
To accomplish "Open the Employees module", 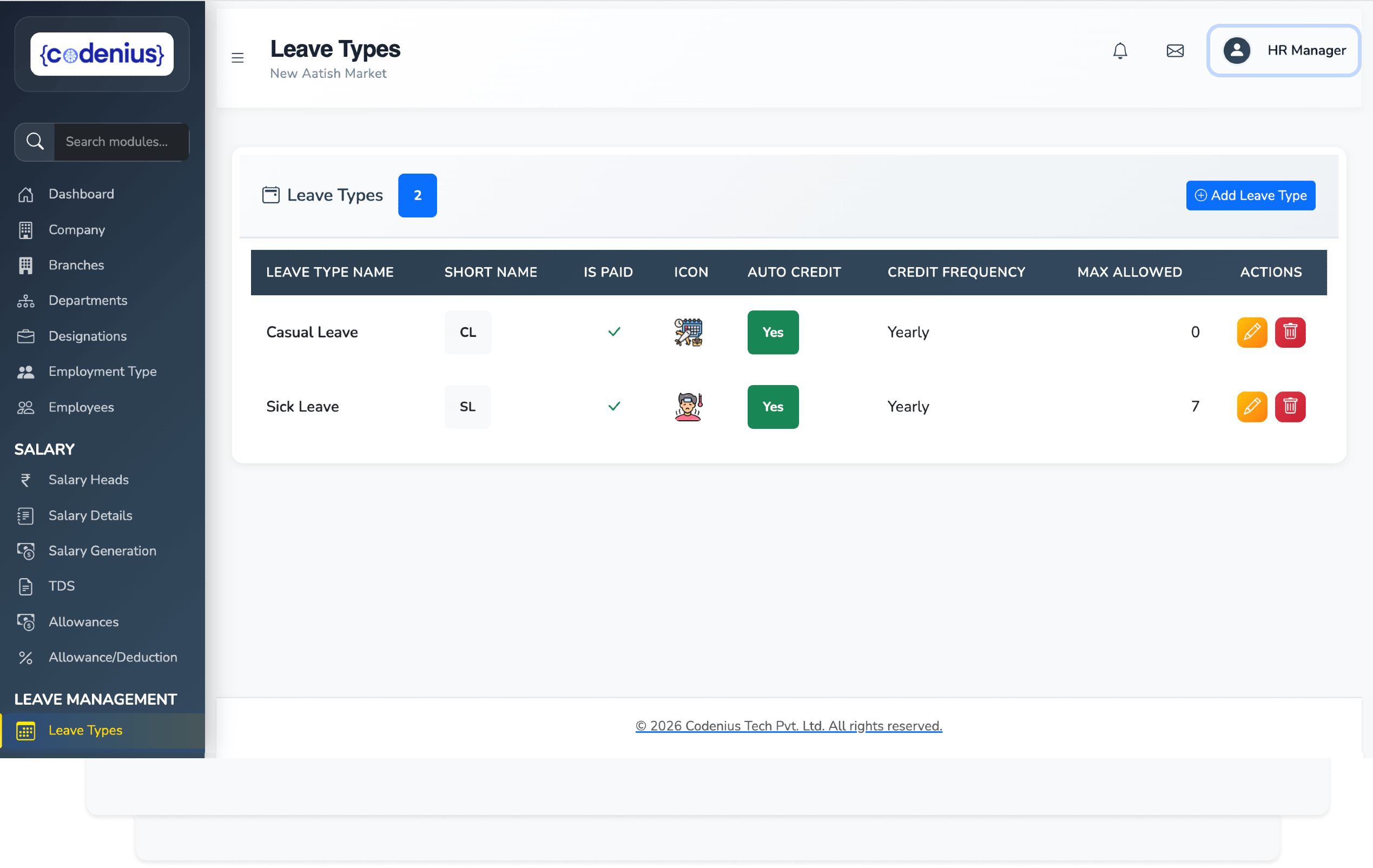I will [x=81, y=407].
